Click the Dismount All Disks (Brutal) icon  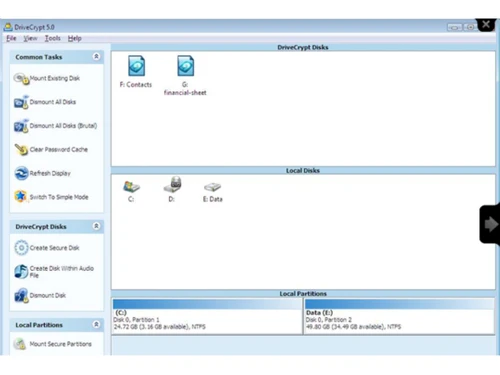point(22,126)
